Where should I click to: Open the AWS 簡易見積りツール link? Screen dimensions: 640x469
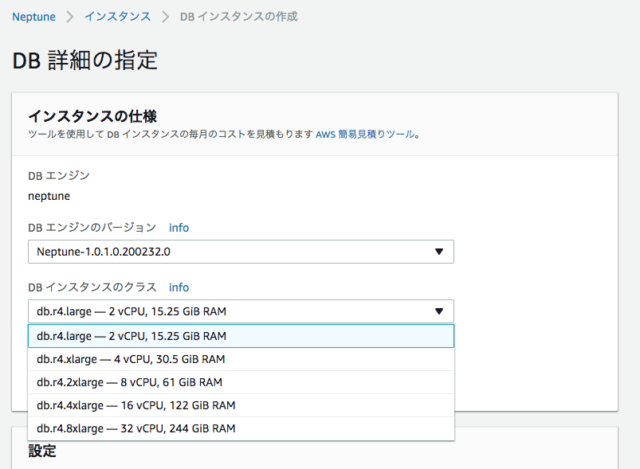click(365, 134)
